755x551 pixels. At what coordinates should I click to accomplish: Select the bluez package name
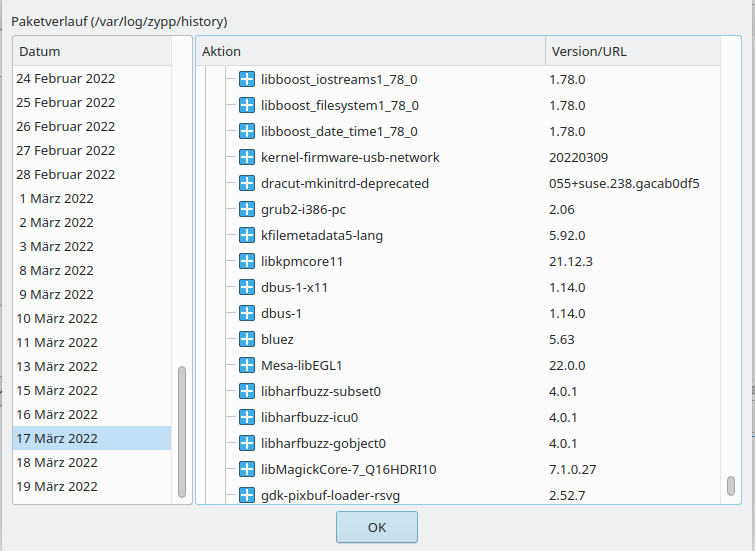[x=277, y=340]
